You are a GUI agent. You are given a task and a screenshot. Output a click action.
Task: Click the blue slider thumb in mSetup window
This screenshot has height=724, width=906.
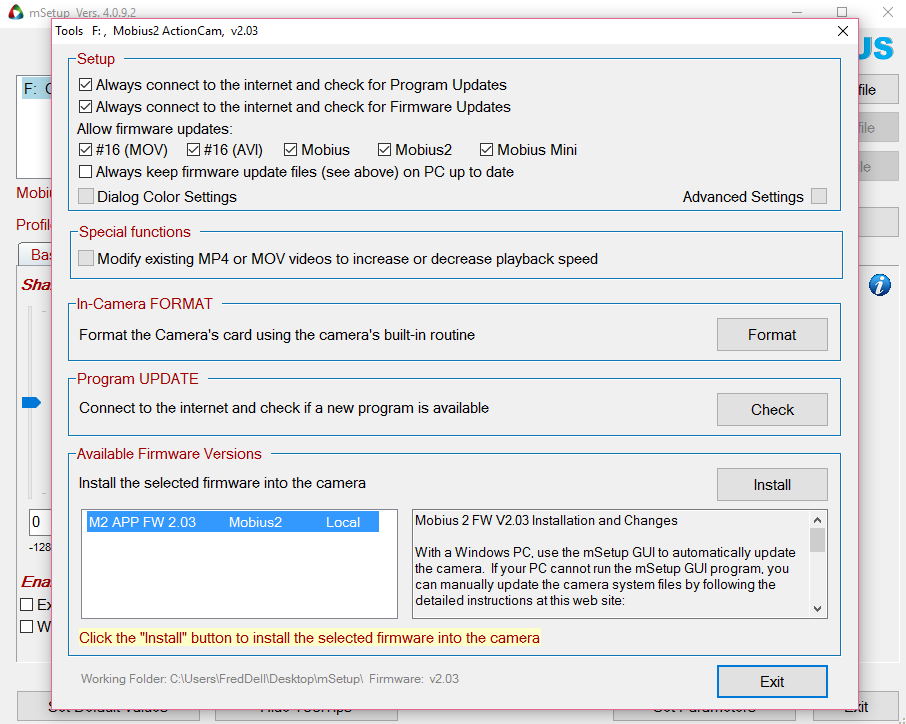(31, 403)
